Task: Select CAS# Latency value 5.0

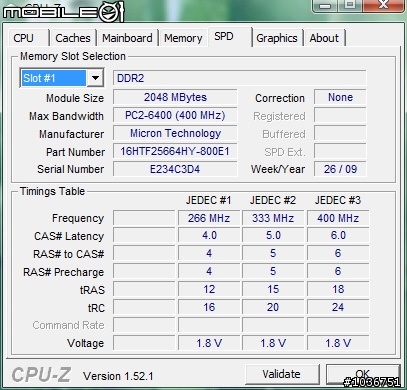Action: coord(273,236)
